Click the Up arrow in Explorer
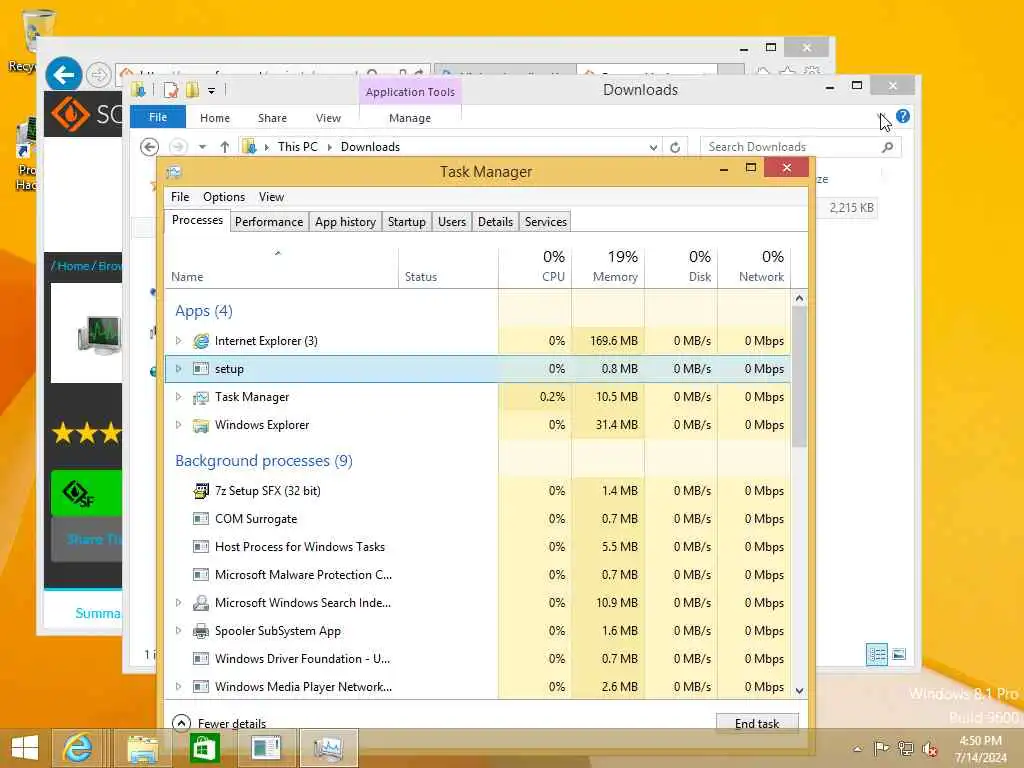This screenshot has height=768, width=1024. (225, 147)
